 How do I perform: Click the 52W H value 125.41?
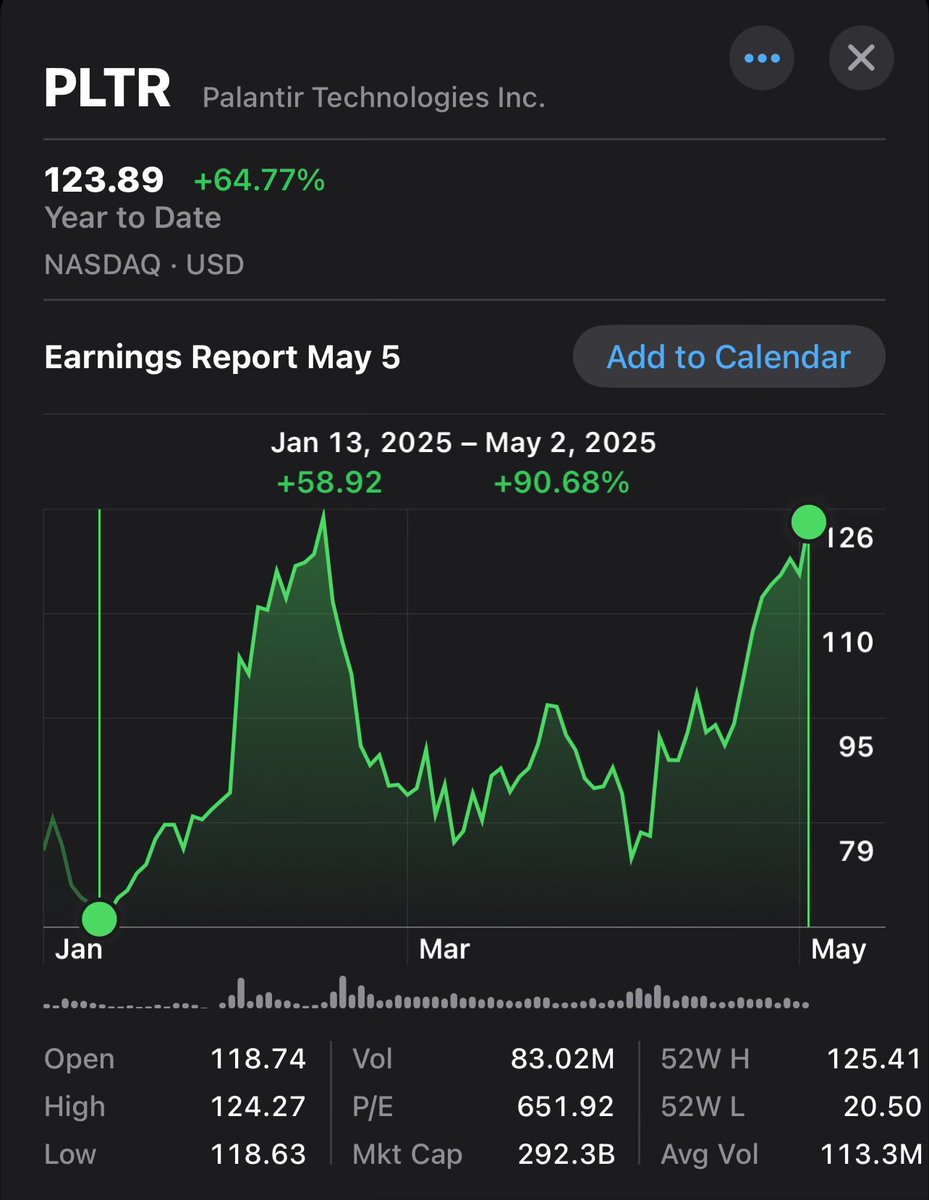click(x=874, y=1059)
